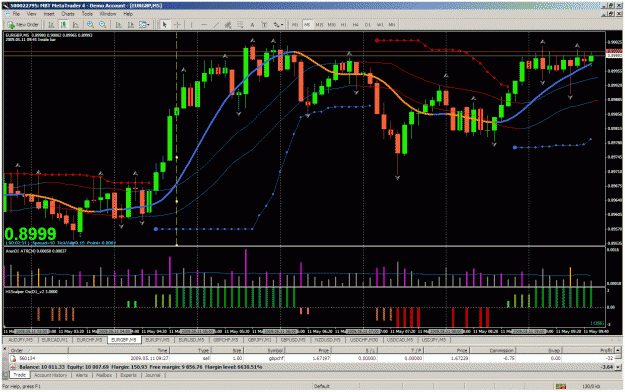Switch to line chart display
This screenshot has width=625, height=392.
(x=75, y=25)
